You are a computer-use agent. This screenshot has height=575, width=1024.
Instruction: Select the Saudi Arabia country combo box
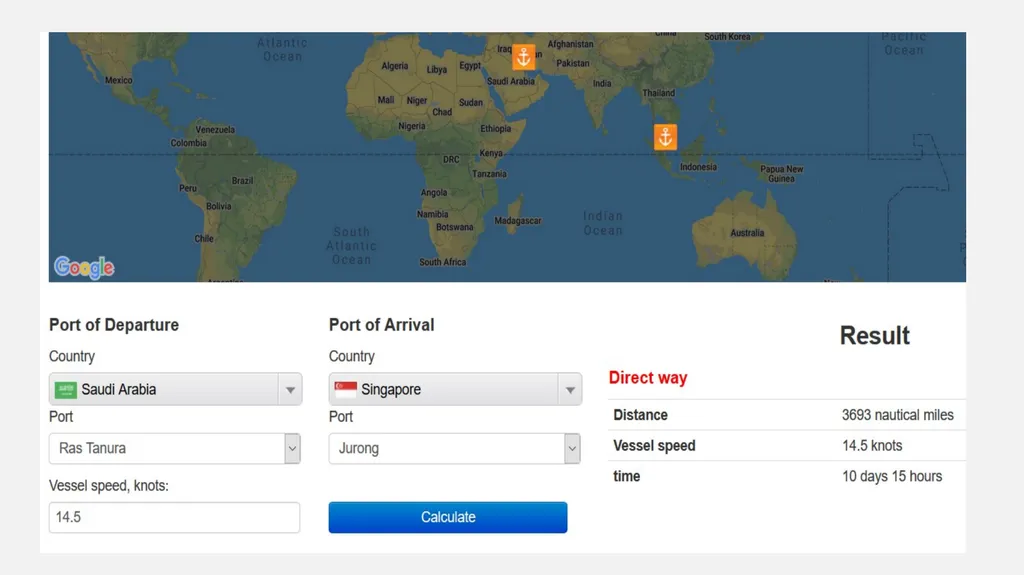[x=175, y=389]
